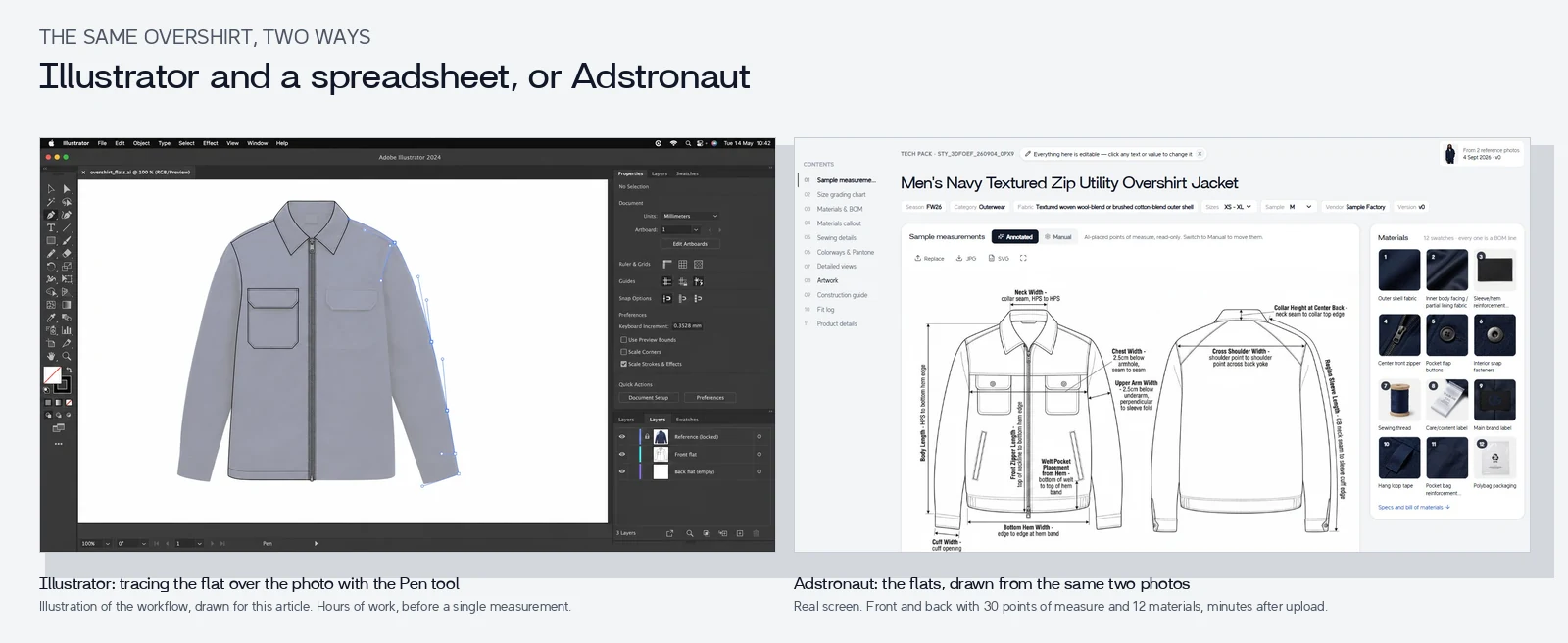Click the Edit Artboards button
The height and width of the screenshot is (643, 1568).
tap(691, 244)
